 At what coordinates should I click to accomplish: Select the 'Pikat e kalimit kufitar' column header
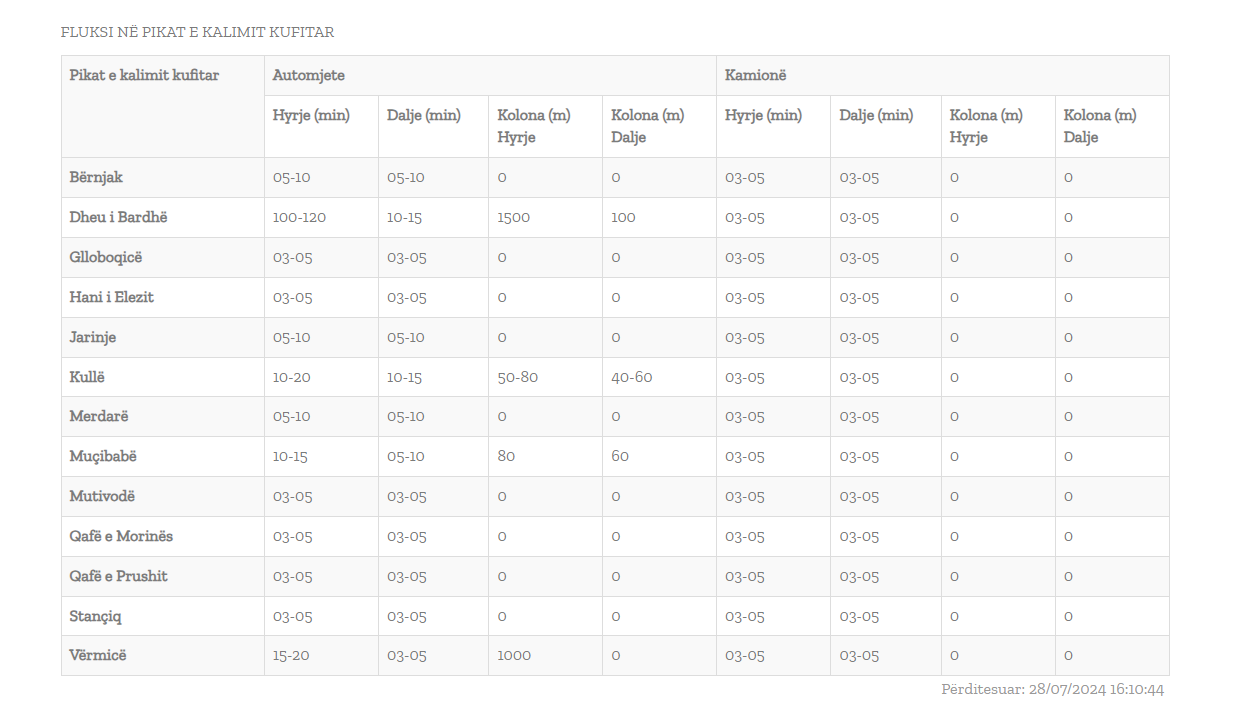[x=144, y=75]
